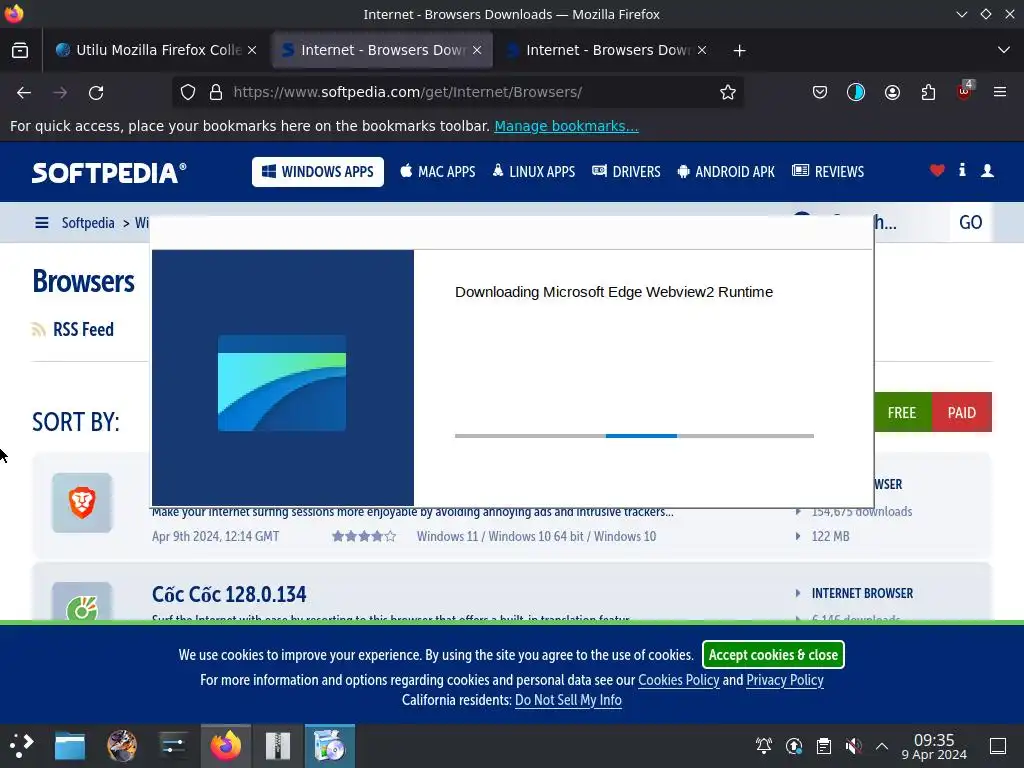Screen dimensions: 1024x768
Task: Open the list all tabs dropdown
Action: [1004, 50]
